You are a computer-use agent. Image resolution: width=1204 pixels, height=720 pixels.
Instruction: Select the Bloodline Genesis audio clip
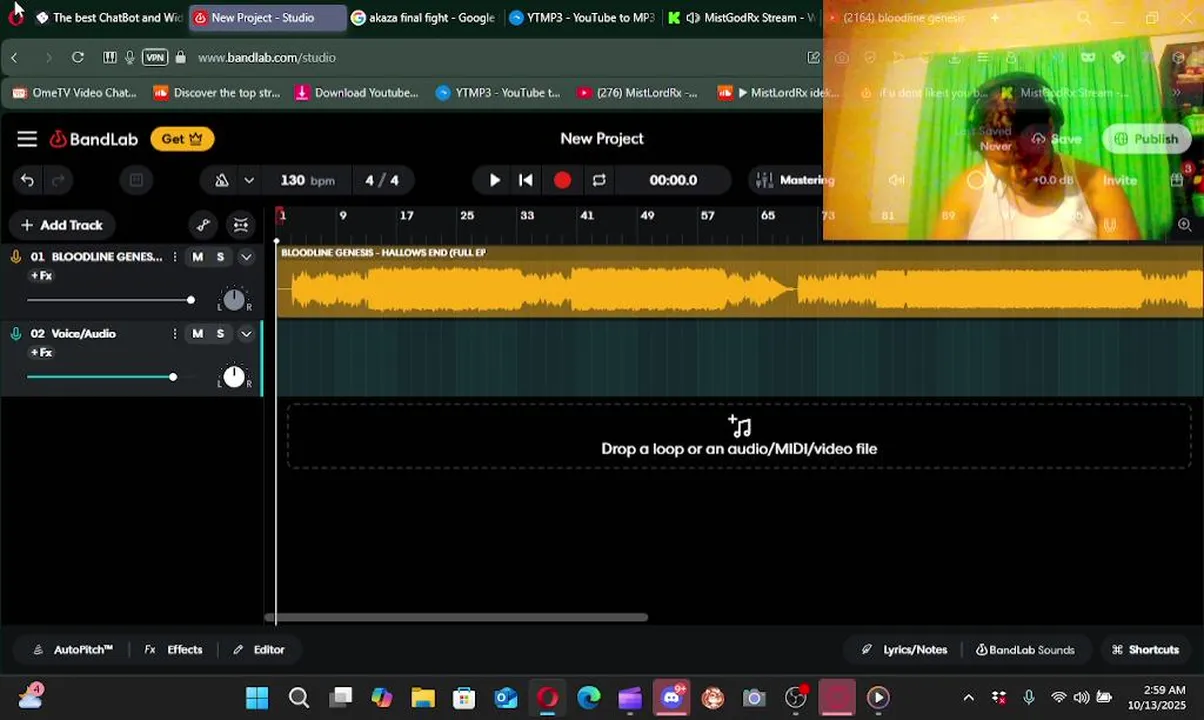740,282
